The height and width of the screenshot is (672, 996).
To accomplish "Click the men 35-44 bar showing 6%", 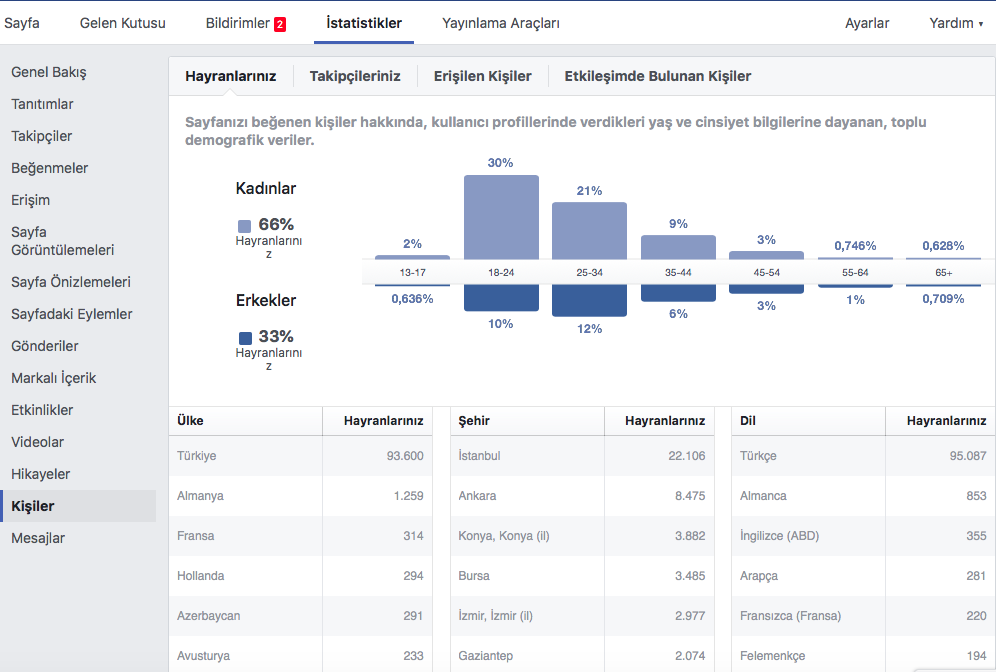I will tap(678, 293).
